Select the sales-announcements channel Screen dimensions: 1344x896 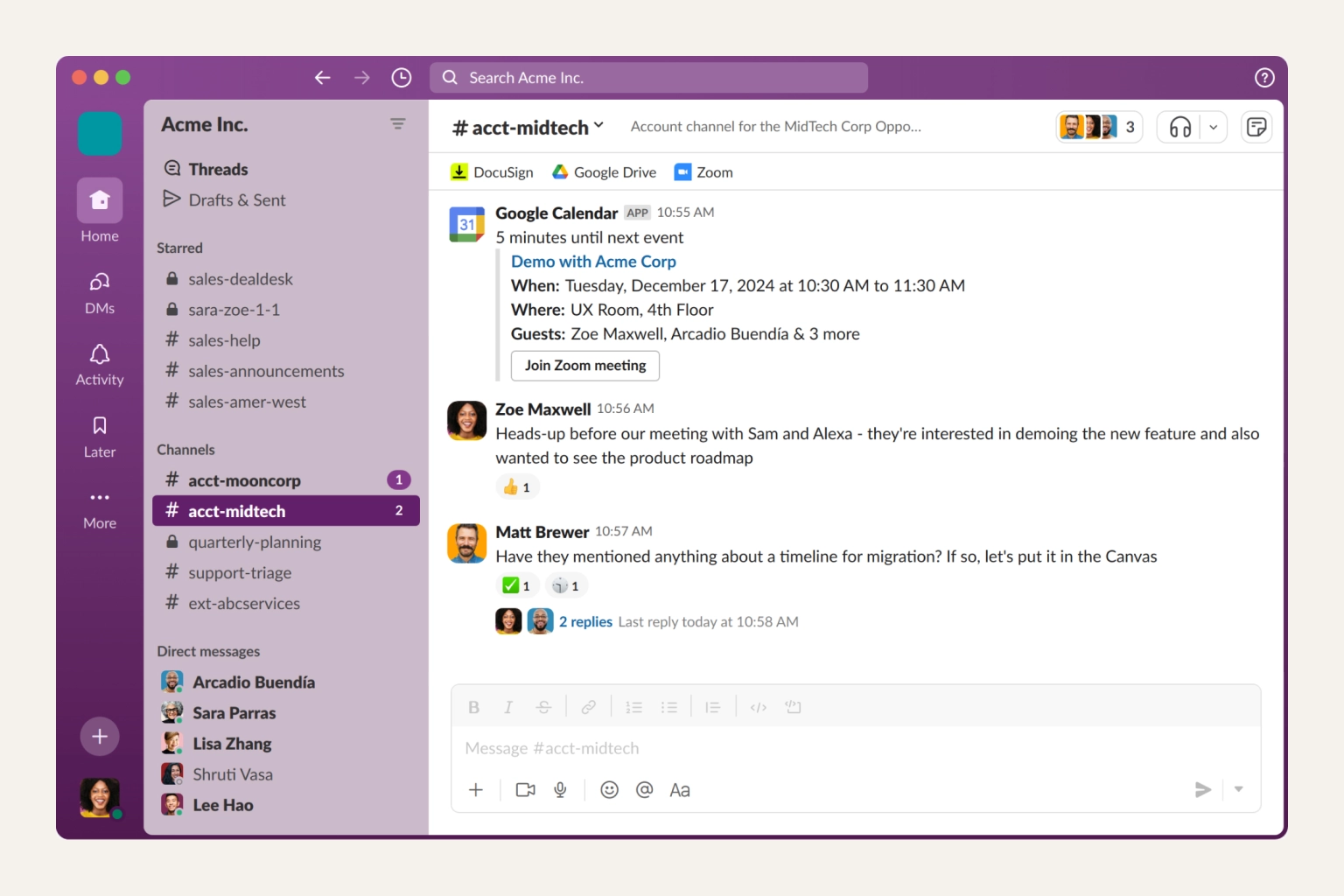click(286, 371)
